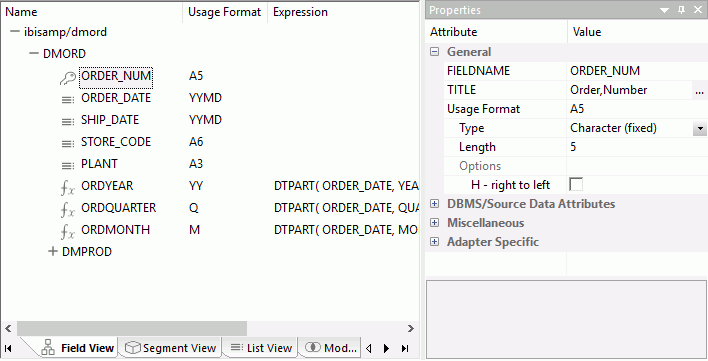The image size is (708, 361).
Task: Click the Length value field showing 5
Action: tap(637, 147)
